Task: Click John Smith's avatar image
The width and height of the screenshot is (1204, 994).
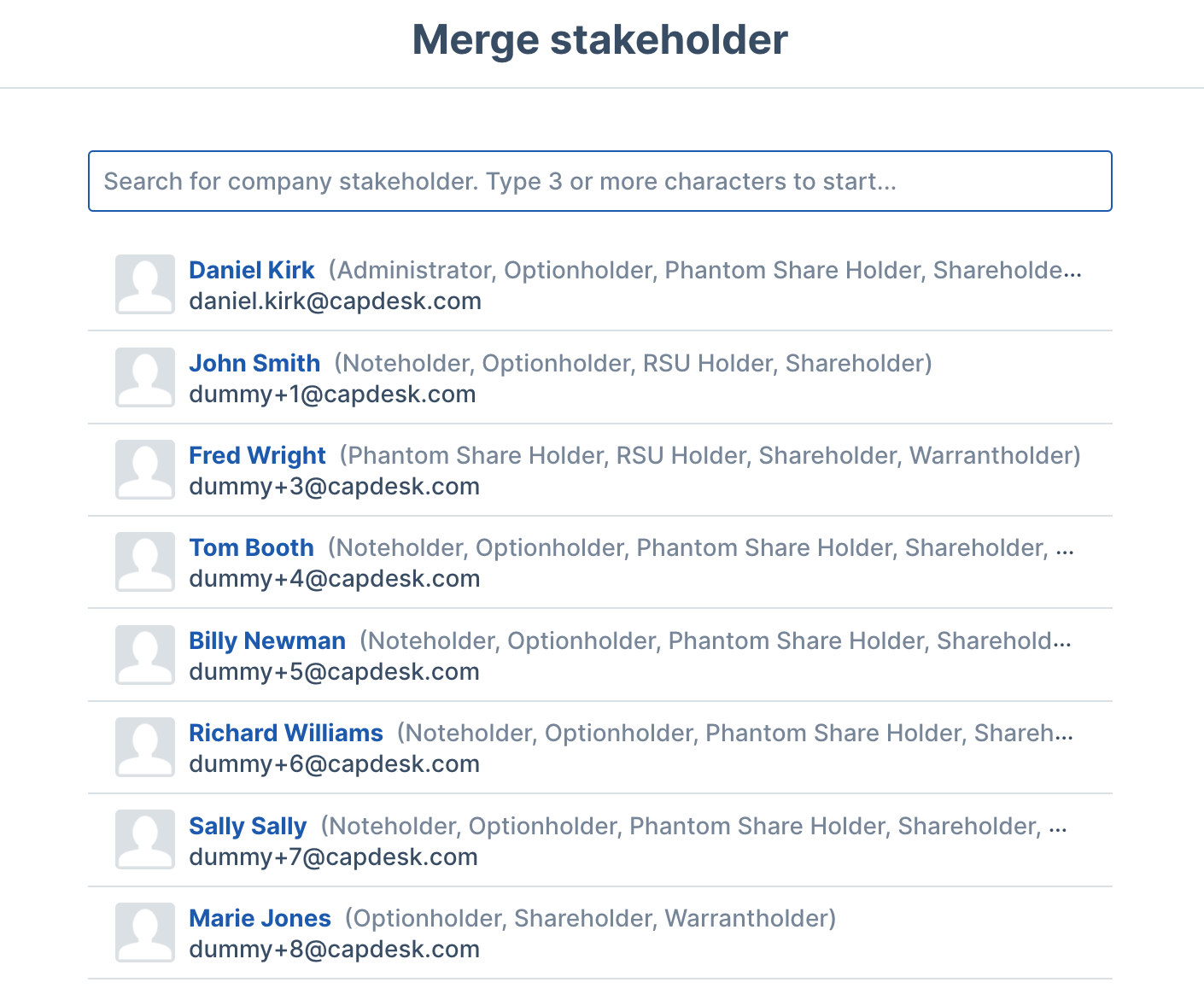Action: (x=145, y=377)
